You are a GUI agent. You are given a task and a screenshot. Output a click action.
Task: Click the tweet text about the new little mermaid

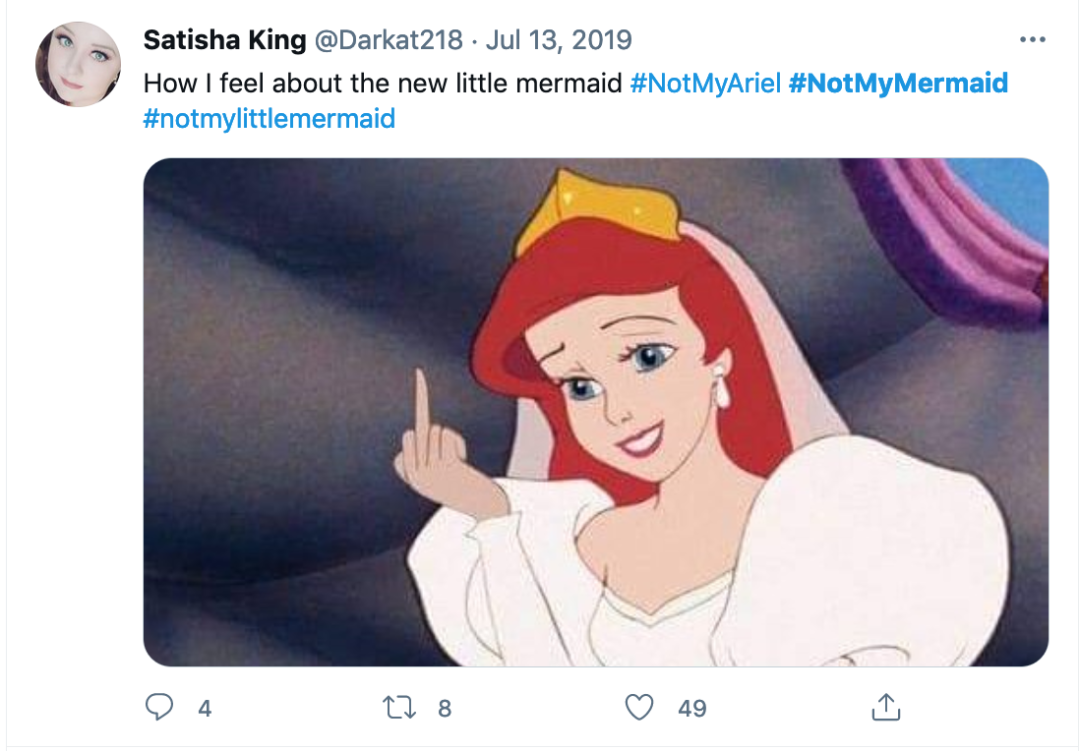(384, 82)
